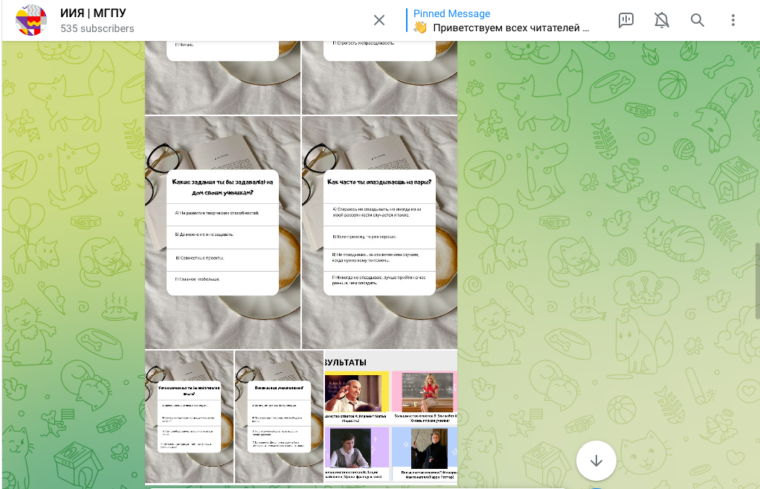Open the quiz image about being late to classes
The width and height of the screenshot is (760, 489).
click(379, 232)
